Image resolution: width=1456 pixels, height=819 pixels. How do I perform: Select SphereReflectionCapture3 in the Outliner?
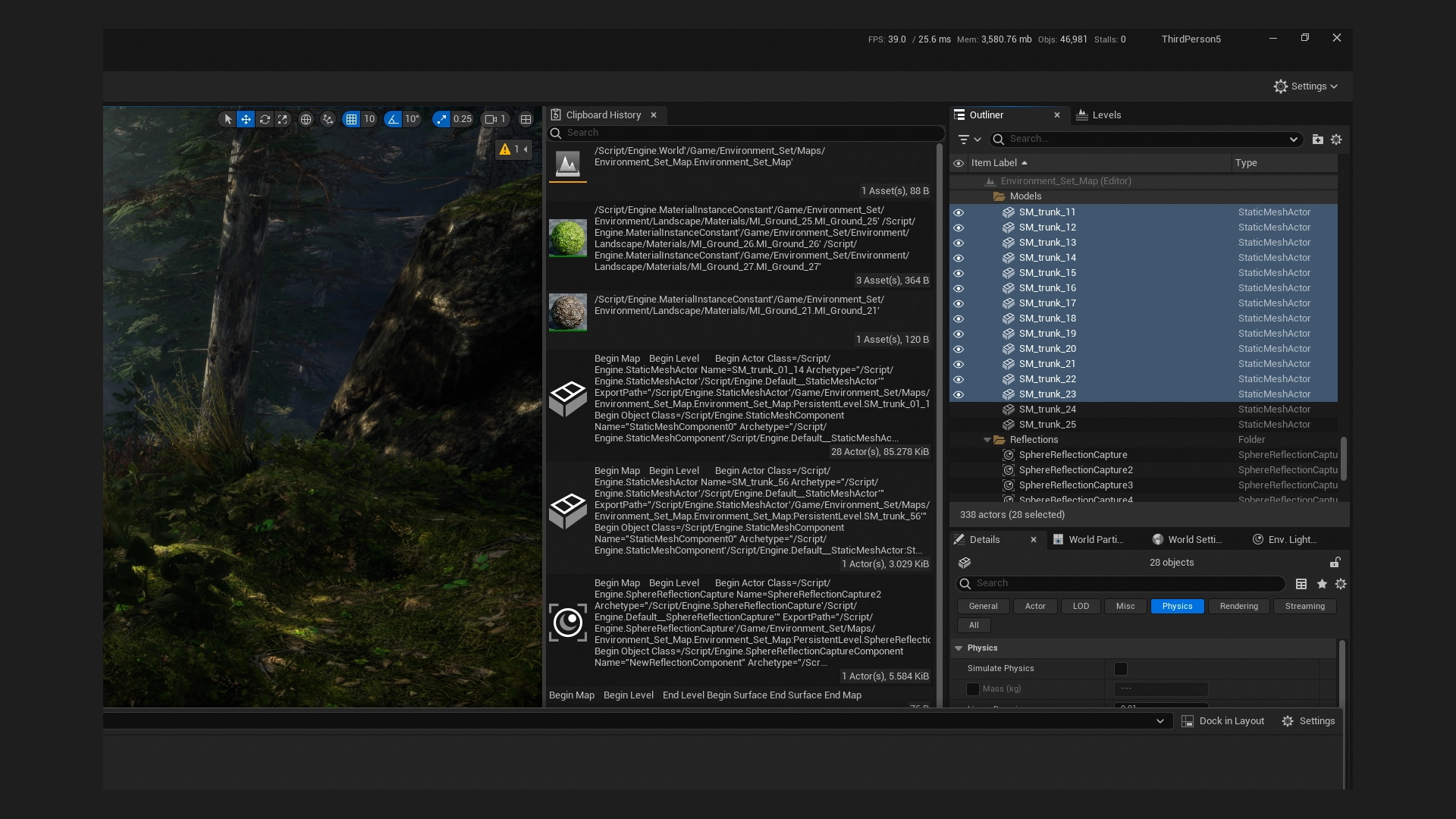[x=1144, y=485]
